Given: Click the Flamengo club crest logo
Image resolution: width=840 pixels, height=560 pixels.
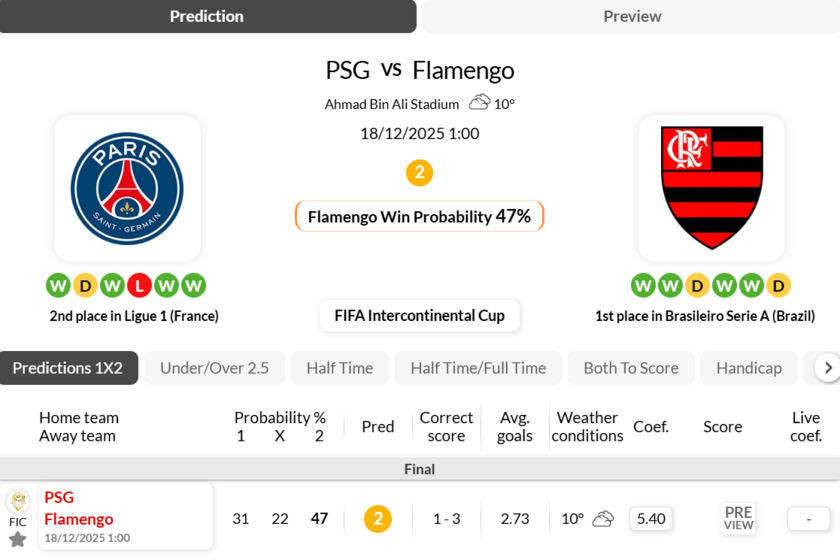Looking at the screenshot, I should click(712, 188).
